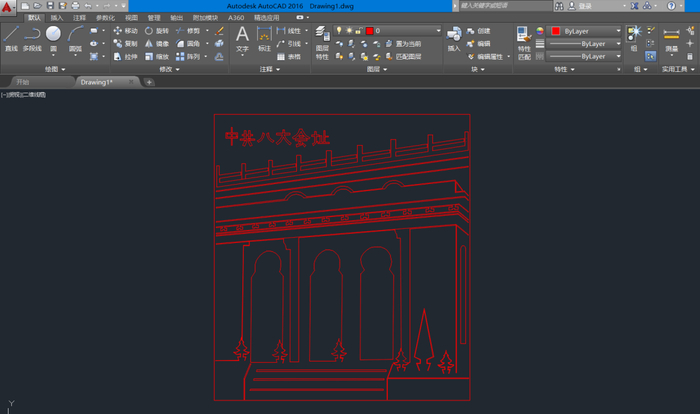
Task: Toggle the lock icon for layer 0
Action: point(358,31)
